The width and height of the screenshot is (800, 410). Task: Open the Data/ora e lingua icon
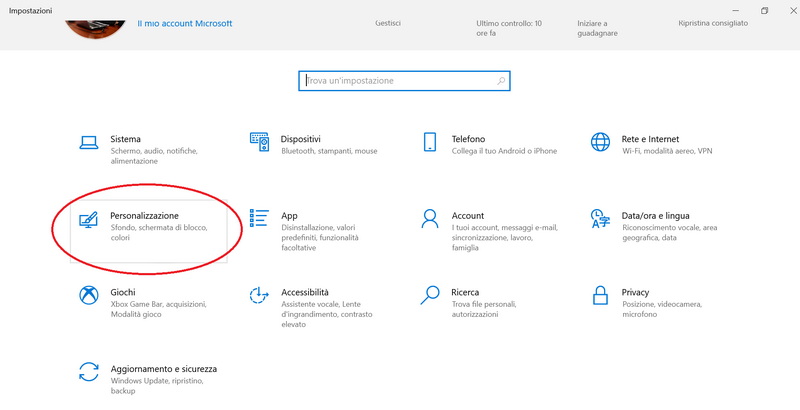pos(600,218)
